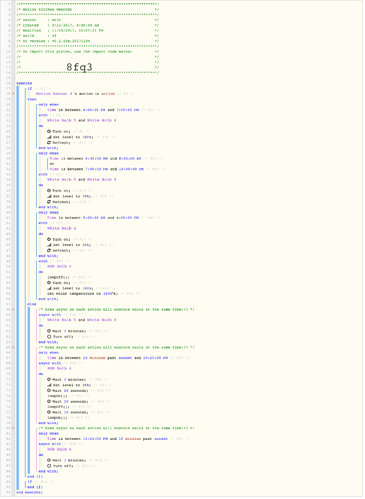Select White Bulb 5 and White Bulb 4 on line 34

coord(82,180)
